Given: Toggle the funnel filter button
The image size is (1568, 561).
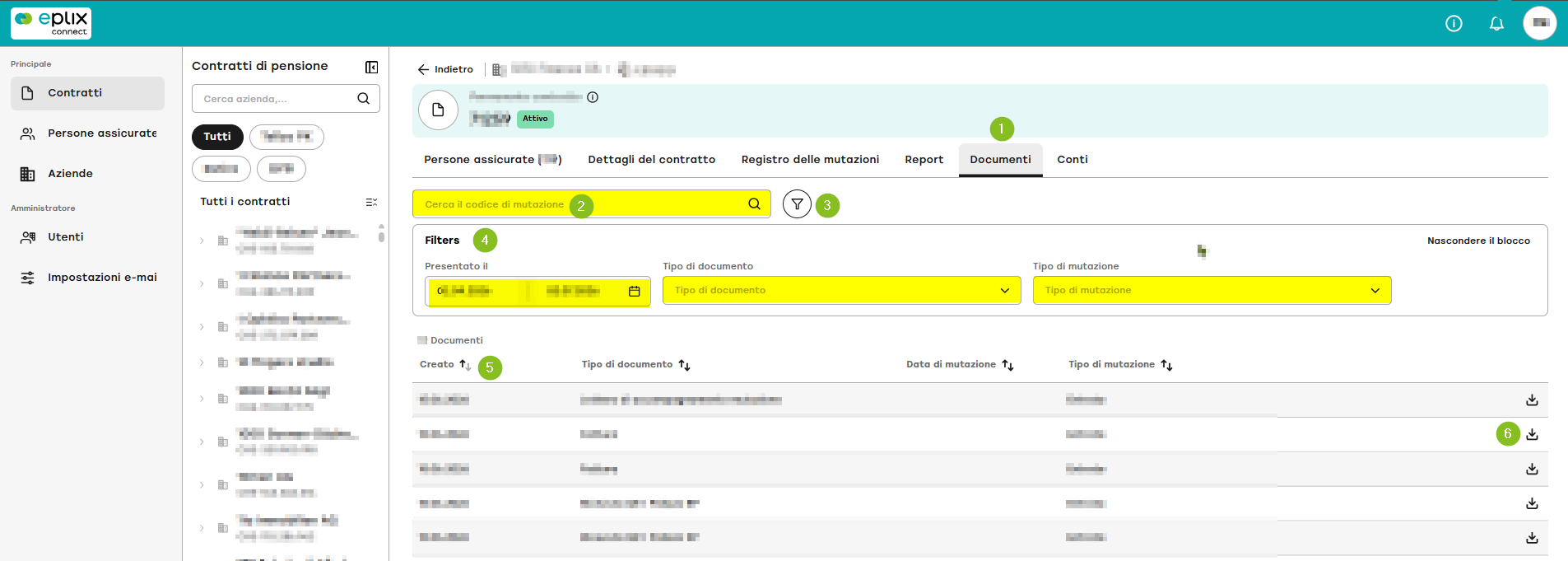Looking at the screenshot, I should [797, 204].
